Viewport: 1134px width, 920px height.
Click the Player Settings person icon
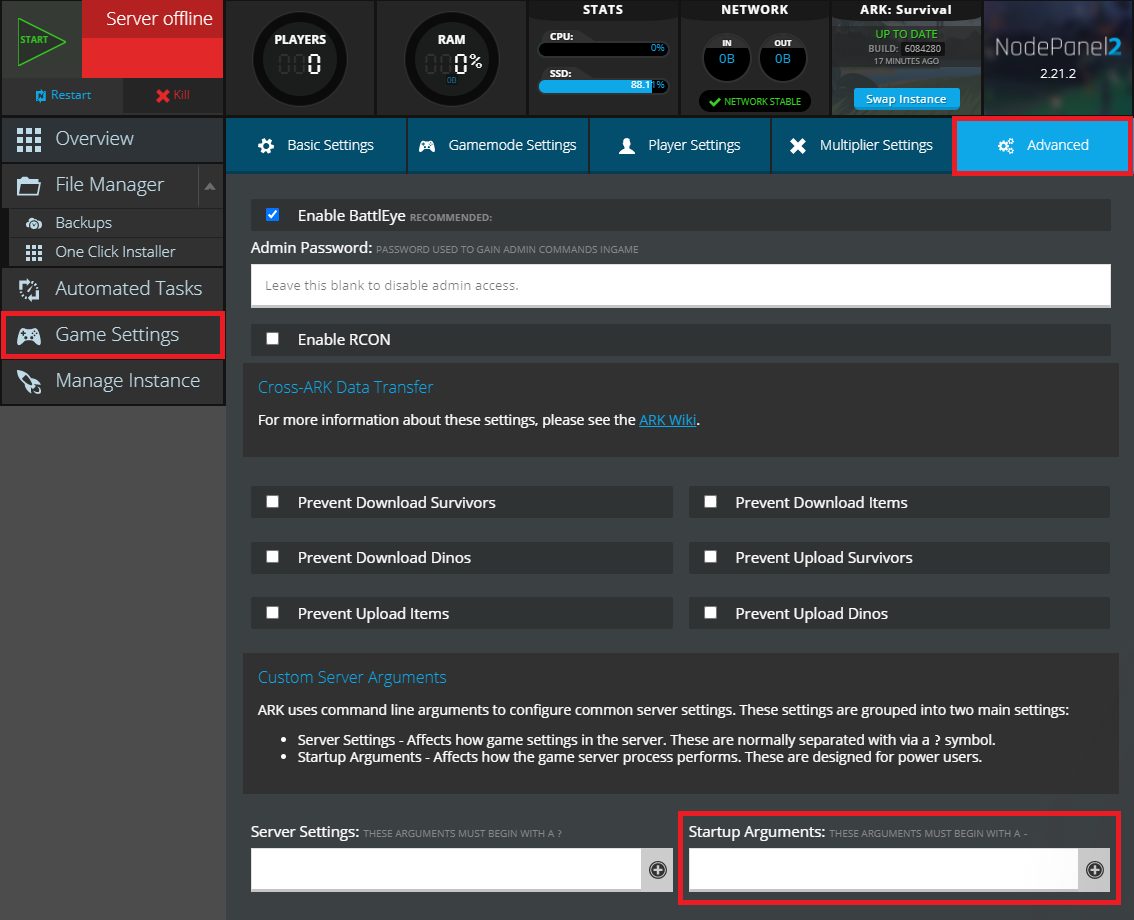click(x=627, y=146)
